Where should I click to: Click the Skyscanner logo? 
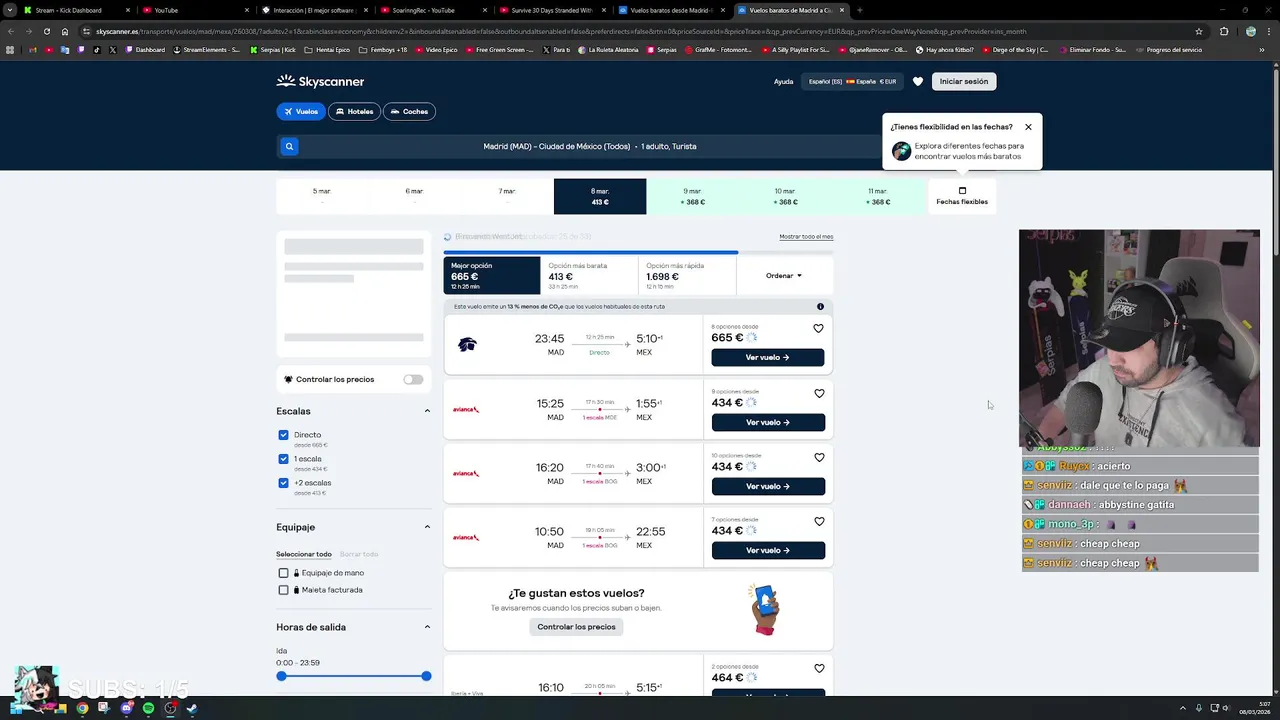click(x=320, y=81)
